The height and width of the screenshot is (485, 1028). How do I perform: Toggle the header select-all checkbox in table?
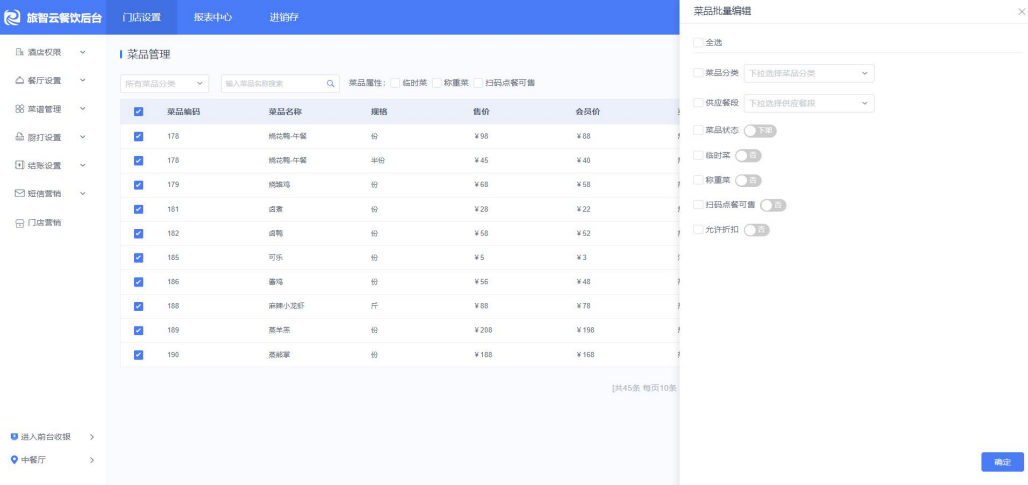point(138,111)
